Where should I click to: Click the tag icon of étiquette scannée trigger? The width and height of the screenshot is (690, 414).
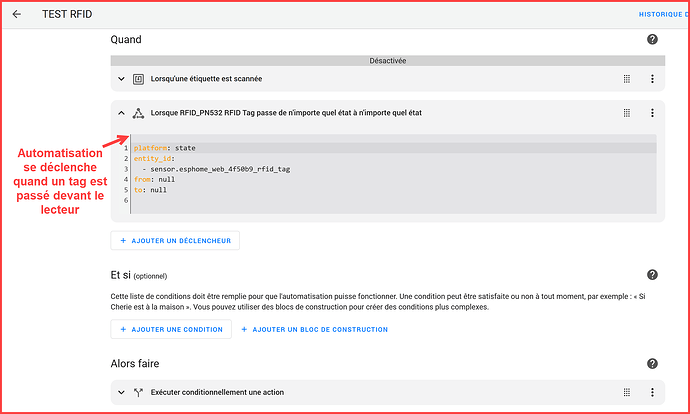point(139,79)
